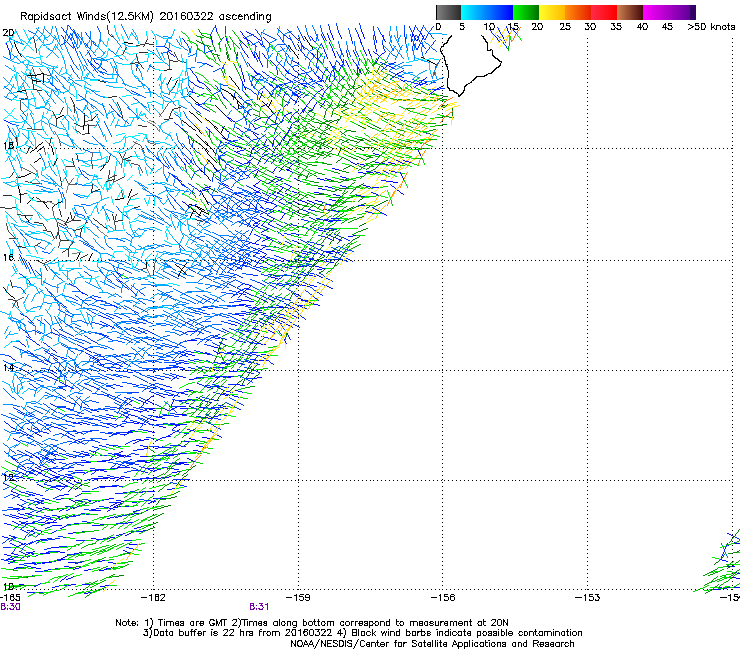
Task: Click the legend tick label 25
Action: click(565, 27)
